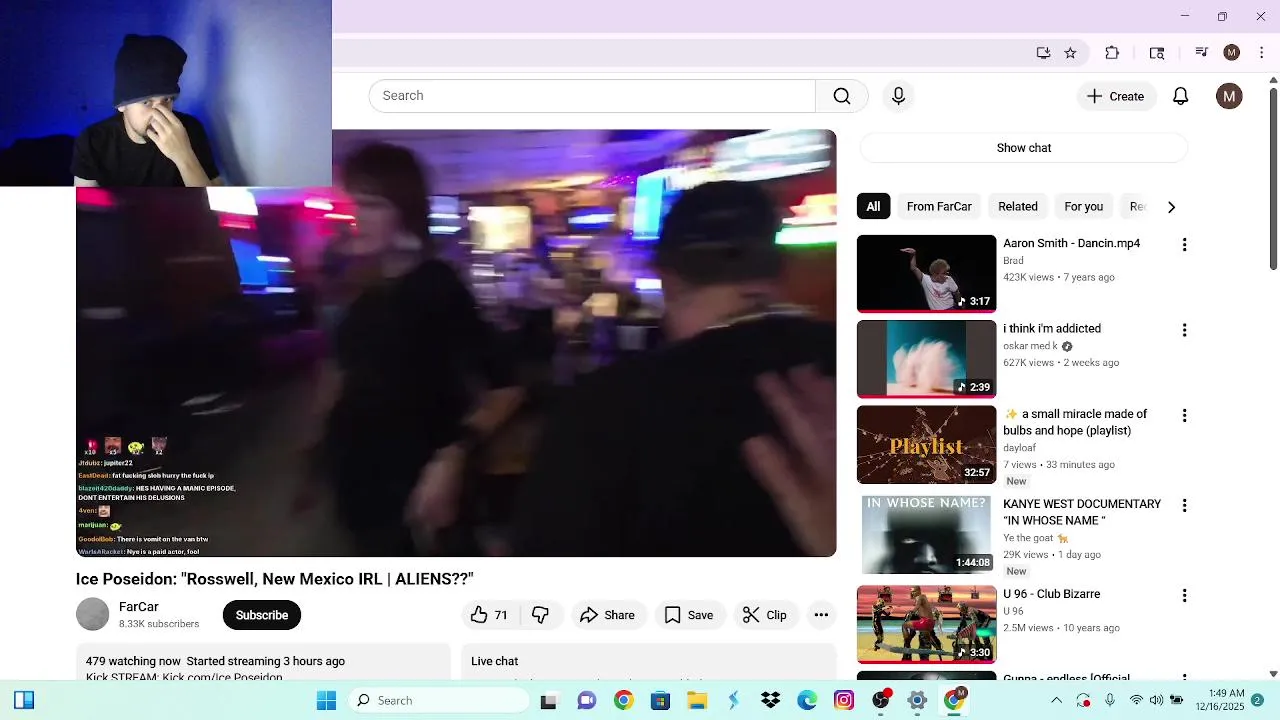
Task: Open FarCar channel avatar
Action: (93, 614)
